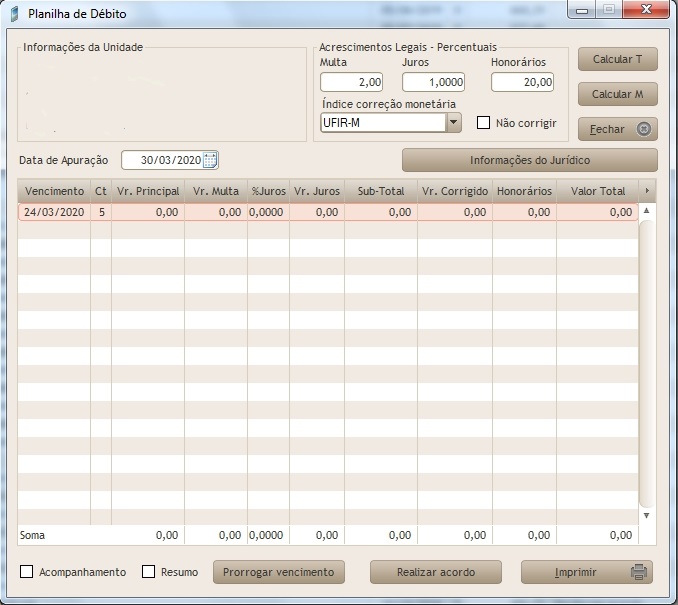Open the Índice correção monetária dropdown
Viewport: 678px width, 605px height.
(453, 122)
